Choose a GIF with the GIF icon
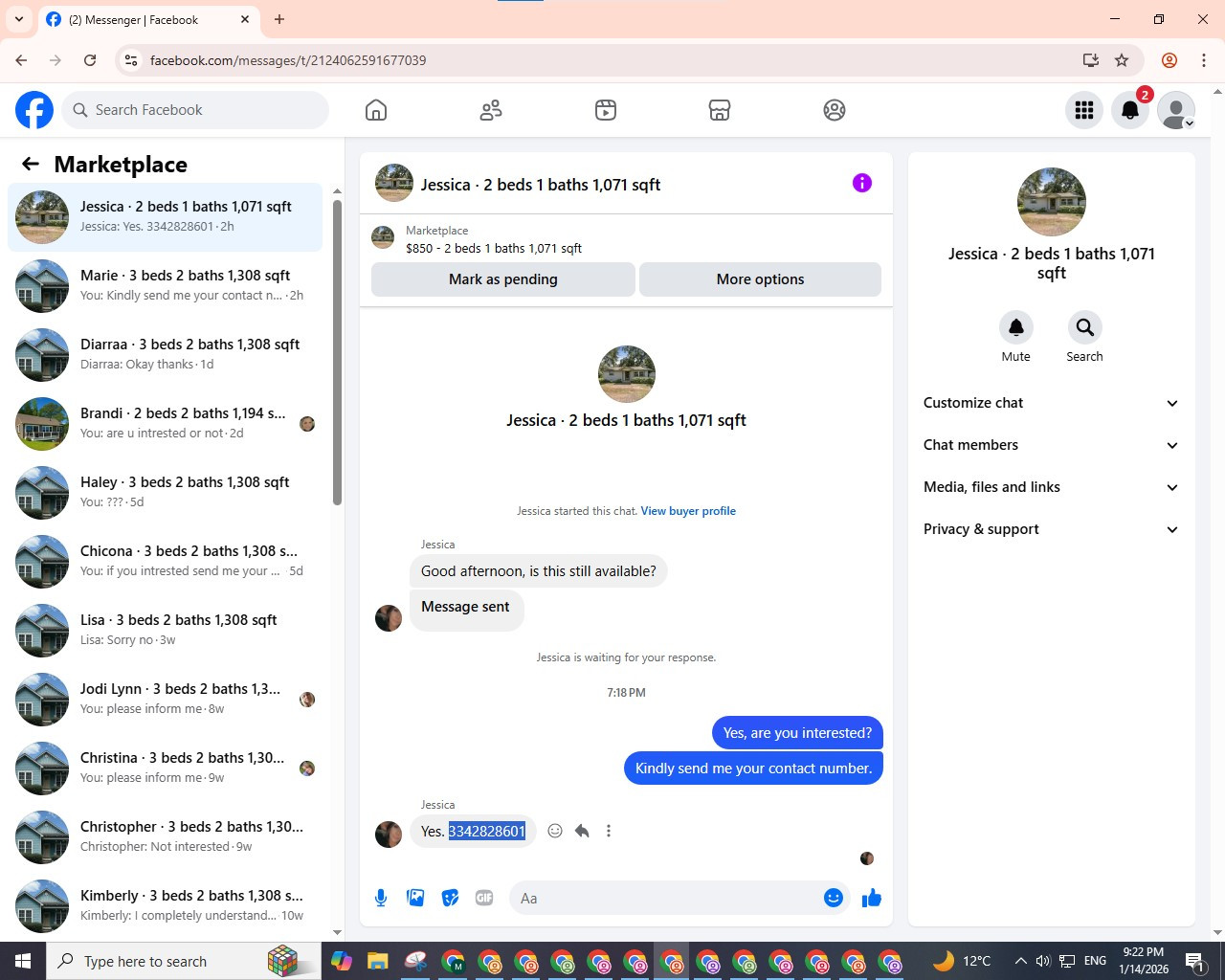The image size is (1225, 980). (484, 898)
